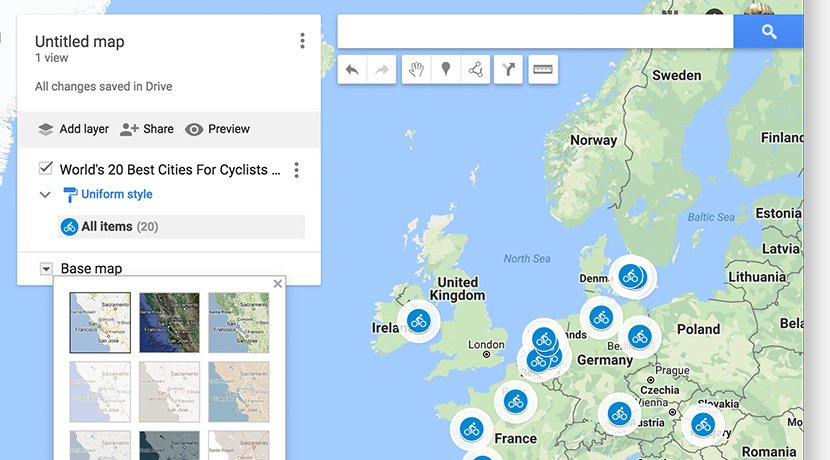Uncheck World's 20 Best Cities layer checkbox
Screen dimensions: 830x460
[45, 169]
